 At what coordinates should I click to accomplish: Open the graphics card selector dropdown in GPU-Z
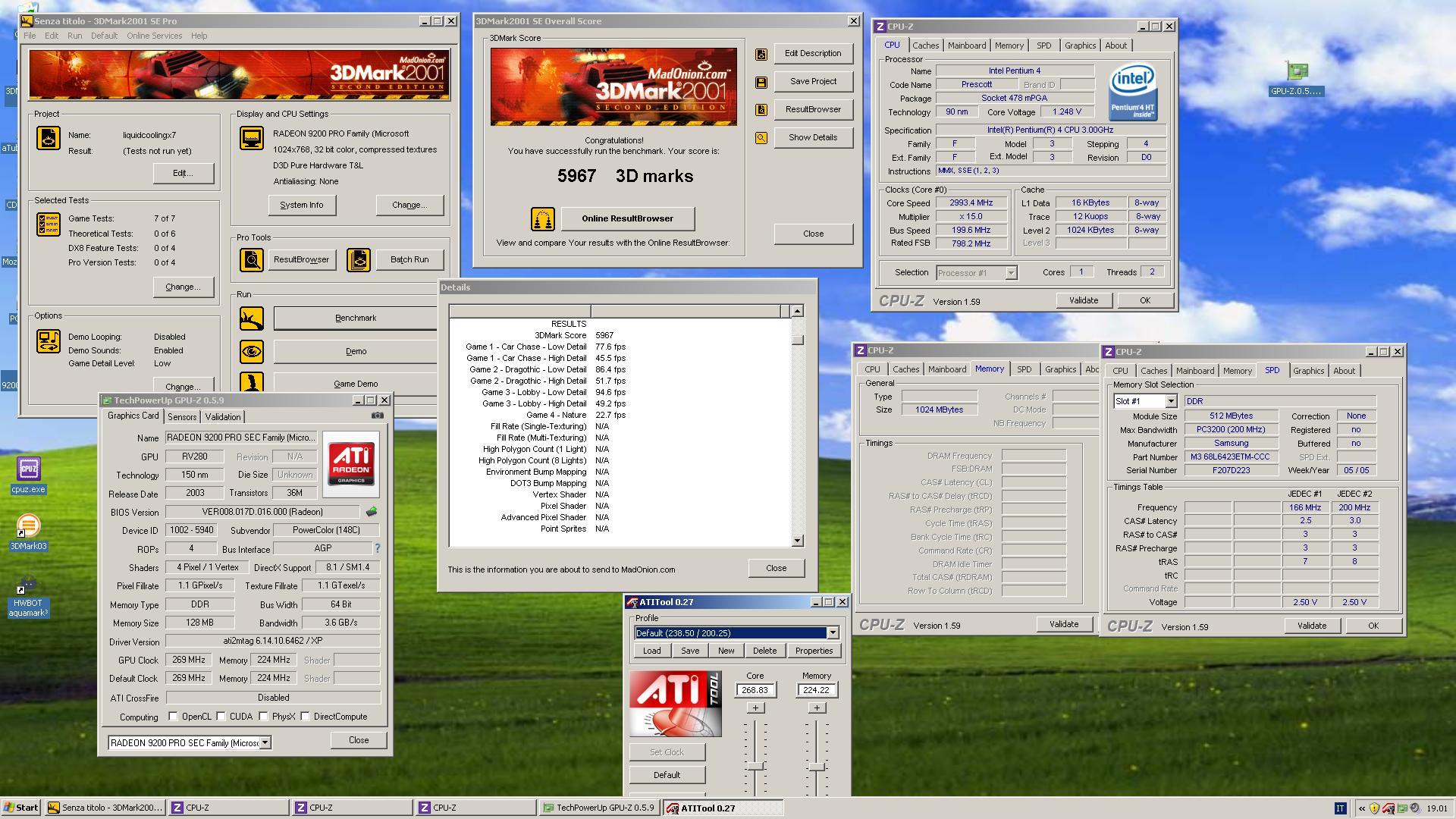[265, 743]
